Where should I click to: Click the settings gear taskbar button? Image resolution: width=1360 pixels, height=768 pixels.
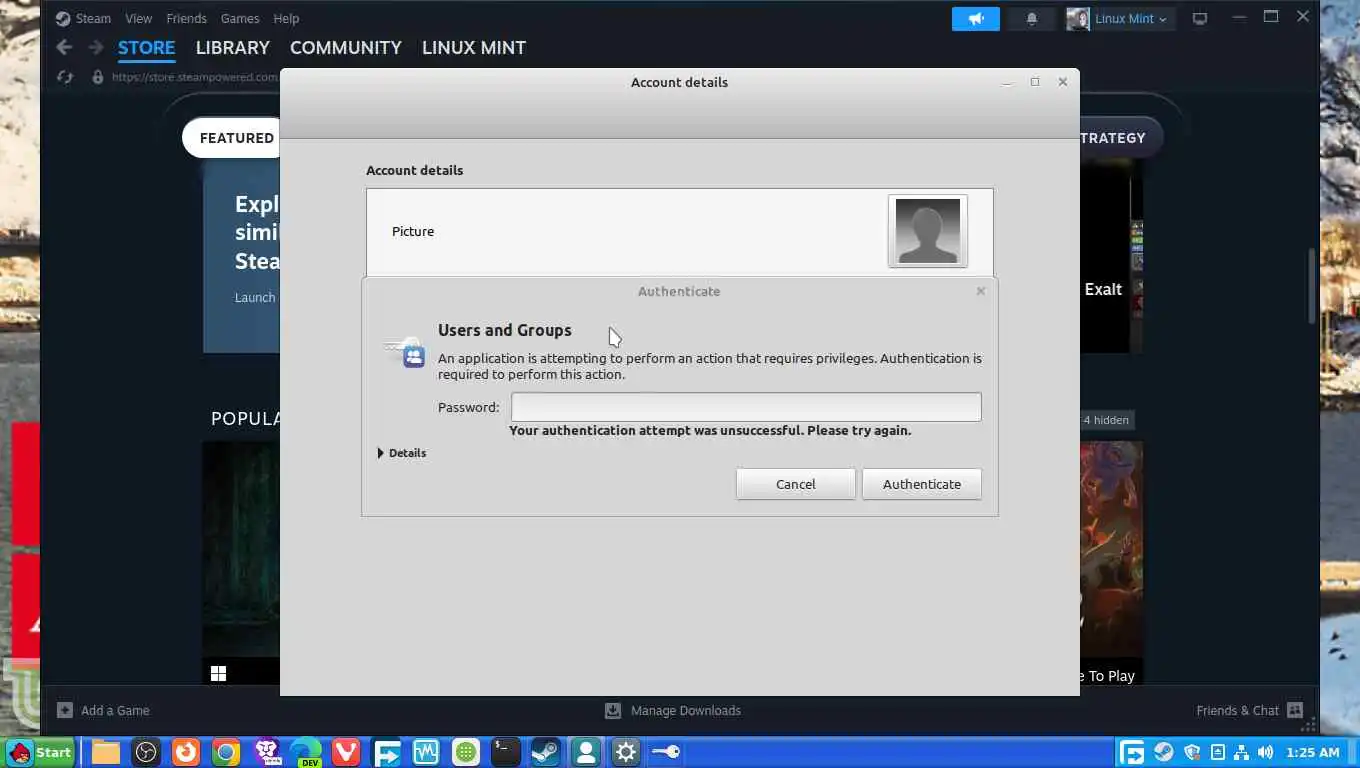tap(626, 752)
